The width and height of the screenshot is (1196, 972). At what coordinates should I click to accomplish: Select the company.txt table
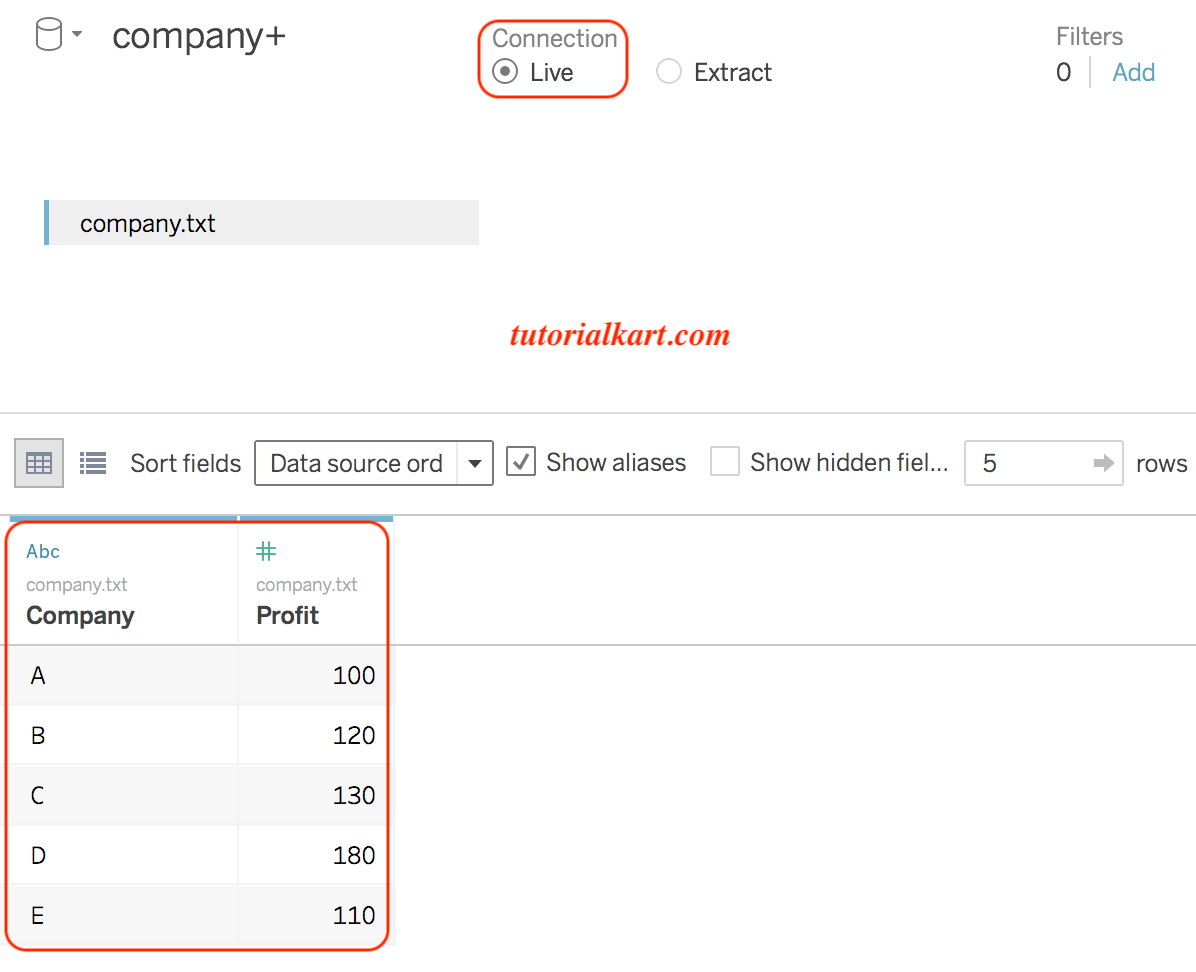[x=148, y=223]
